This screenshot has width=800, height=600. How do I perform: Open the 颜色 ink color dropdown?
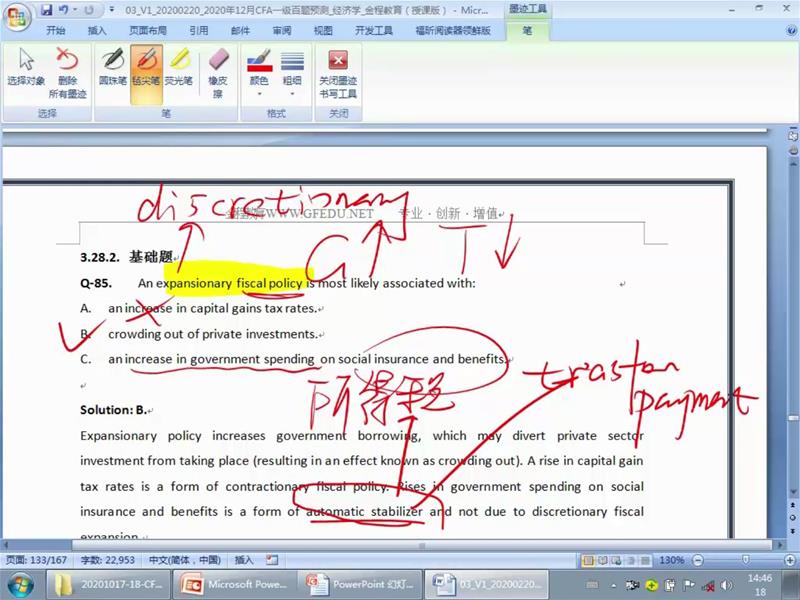tap(259, 72)
